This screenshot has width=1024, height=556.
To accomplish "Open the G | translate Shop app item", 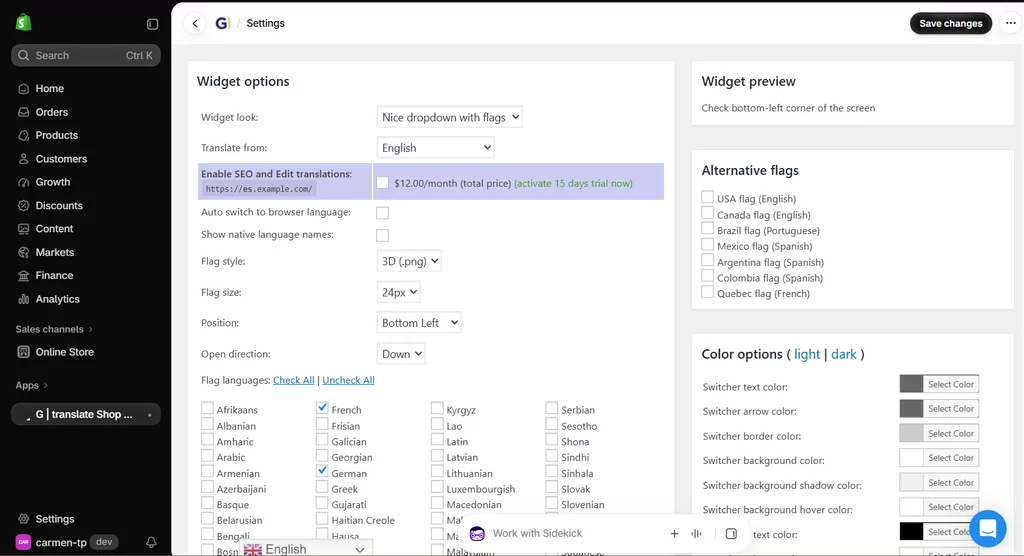I will (x=86, y=414).
